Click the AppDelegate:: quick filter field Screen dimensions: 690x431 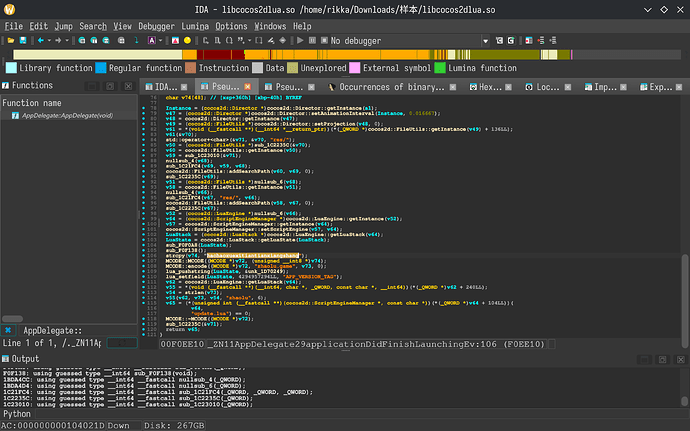pyautogui.click(x=77, y=331)
